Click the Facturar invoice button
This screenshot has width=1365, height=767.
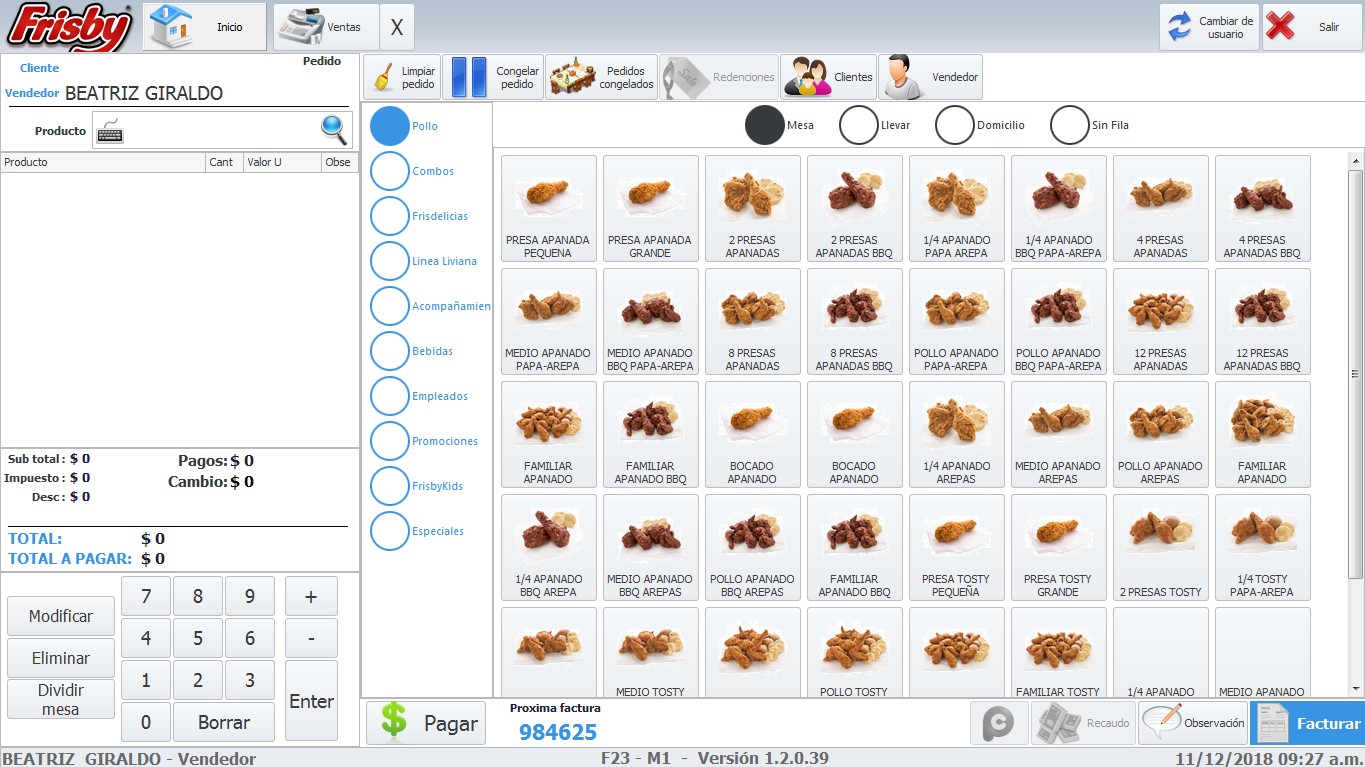click(1307, 723)
